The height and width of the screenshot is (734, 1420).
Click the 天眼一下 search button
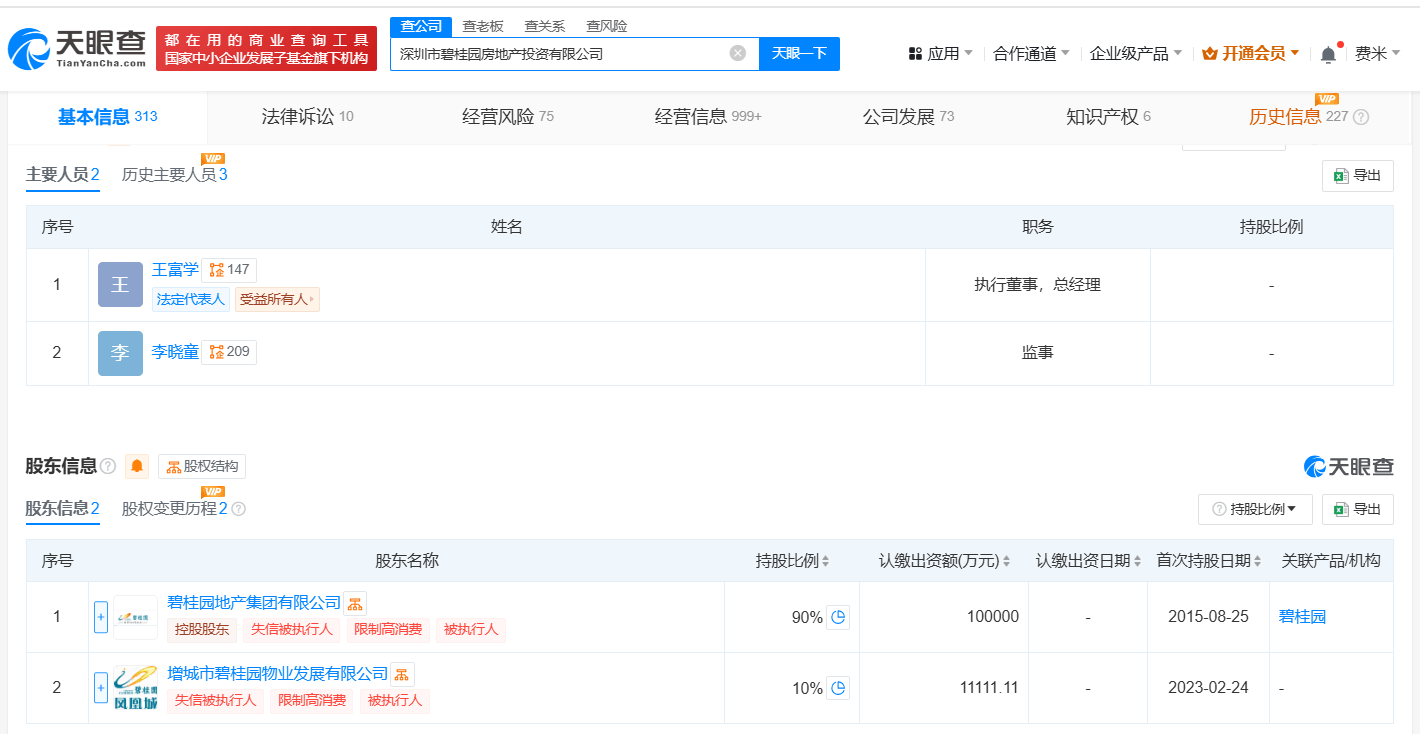[x=799, y=54]
